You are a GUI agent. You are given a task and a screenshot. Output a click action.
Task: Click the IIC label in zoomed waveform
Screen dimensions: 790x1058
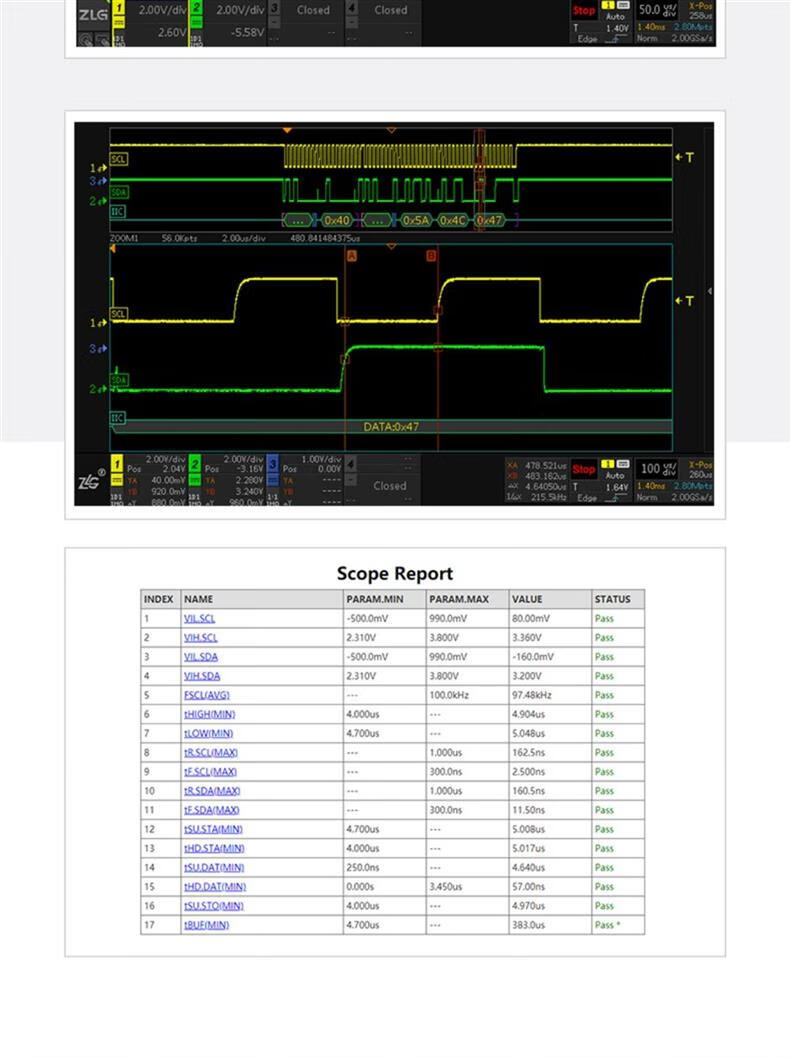click(x=117, y=418)
